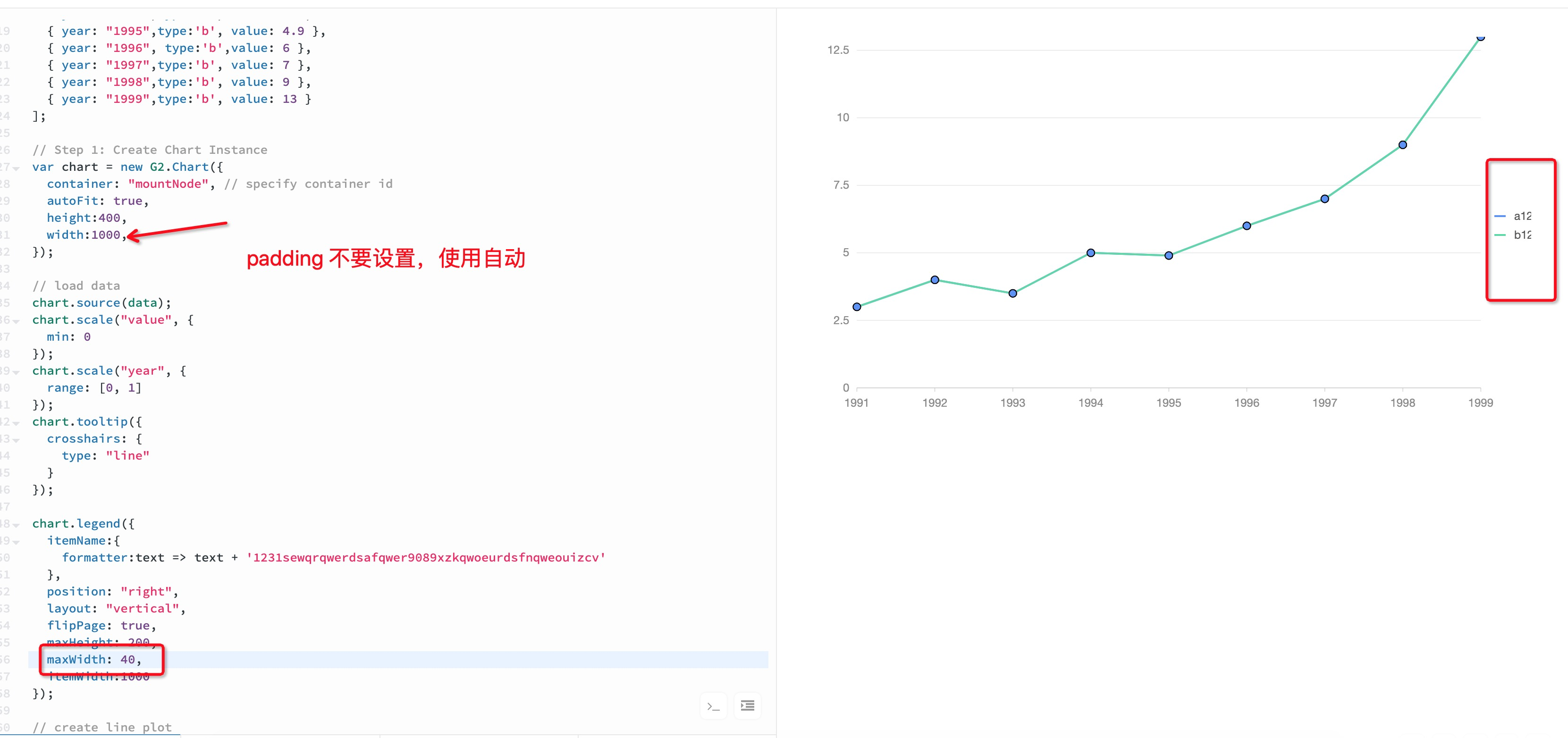
Task: Click the blue a12 legend marker line
Action: point(1500,215)
